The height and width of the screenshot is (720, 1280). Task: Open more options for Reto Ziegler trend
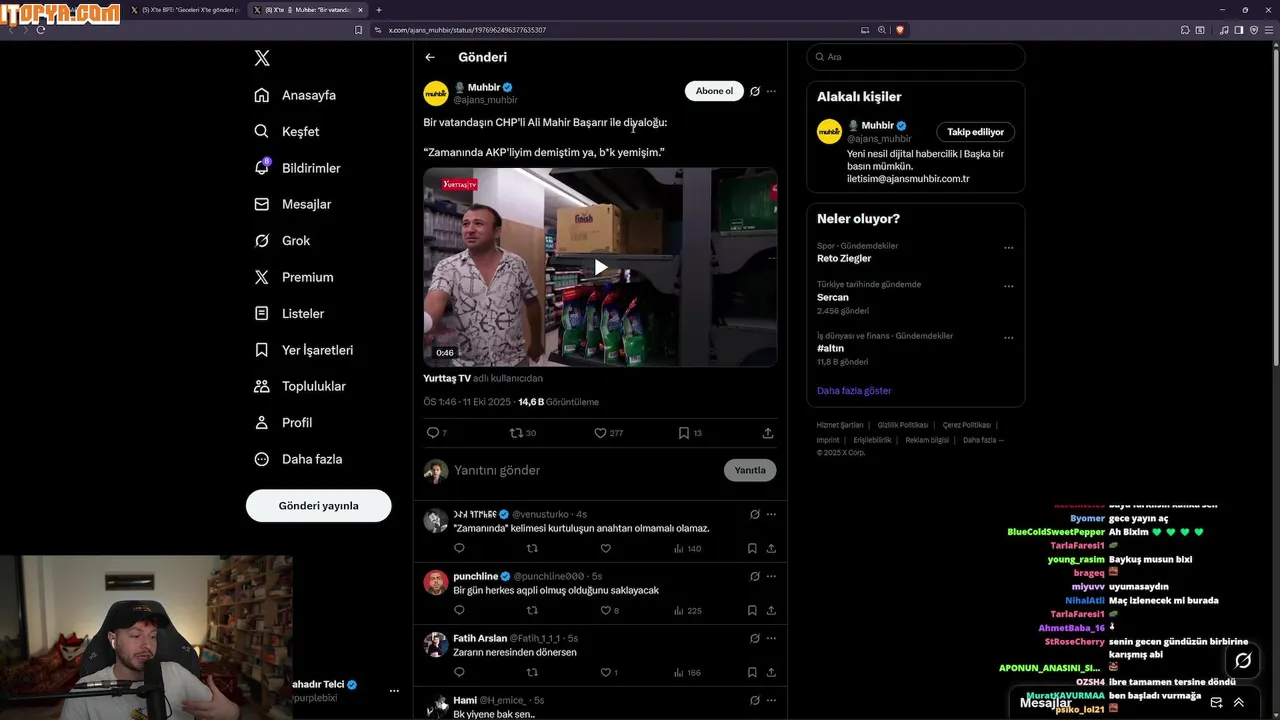point(1008,248)
